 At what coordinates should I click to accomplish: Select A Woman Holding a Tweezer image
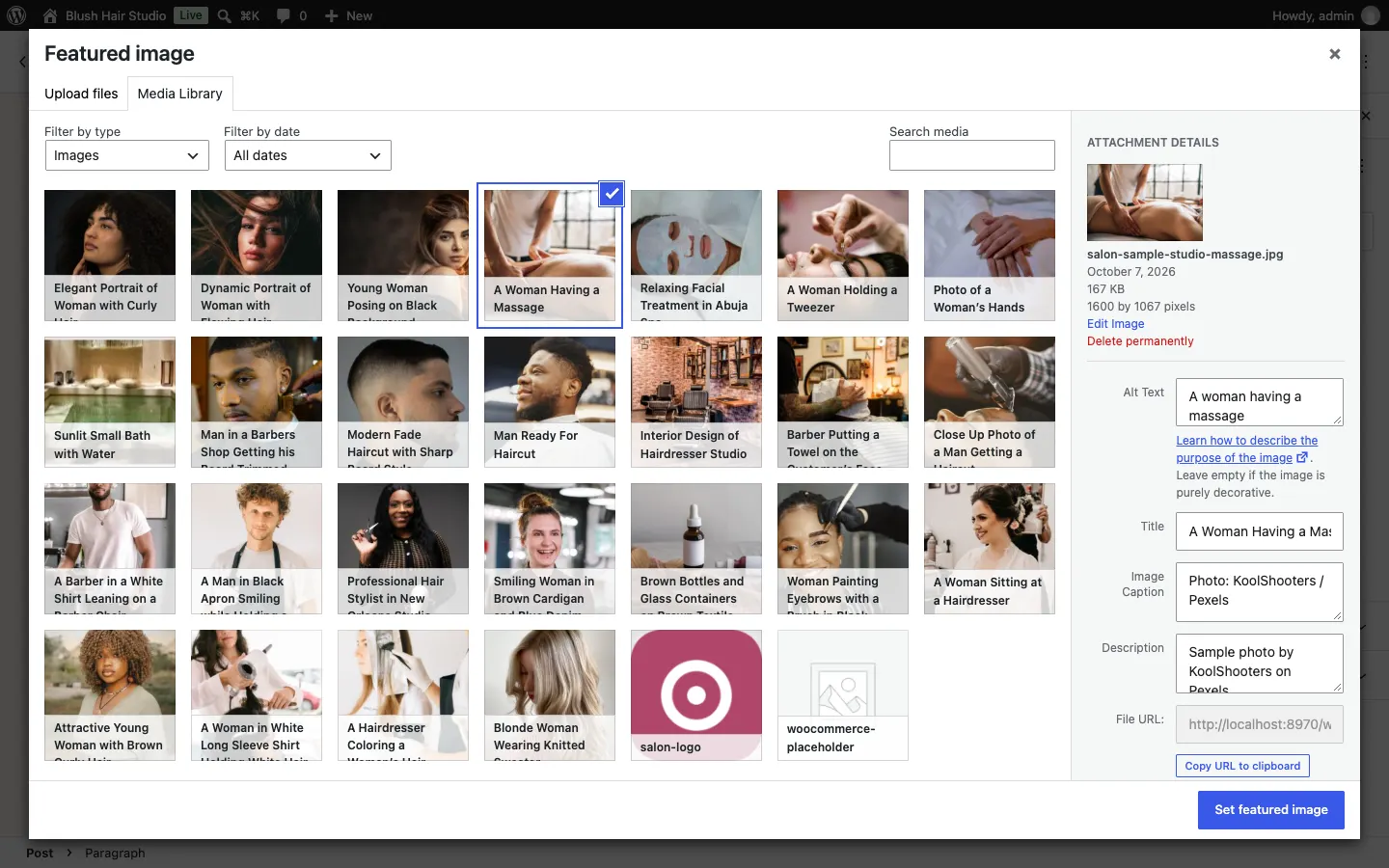coord(843,256)
